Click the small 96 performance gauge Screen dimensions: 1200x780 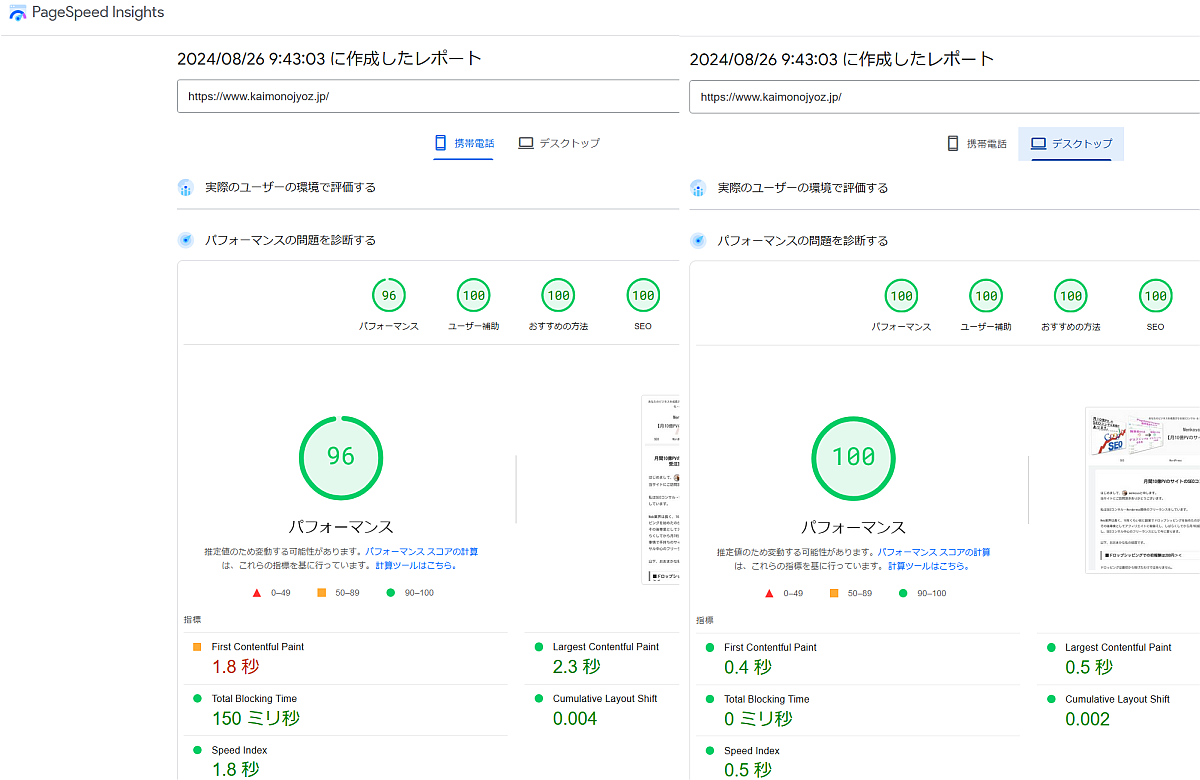(389, 295)
